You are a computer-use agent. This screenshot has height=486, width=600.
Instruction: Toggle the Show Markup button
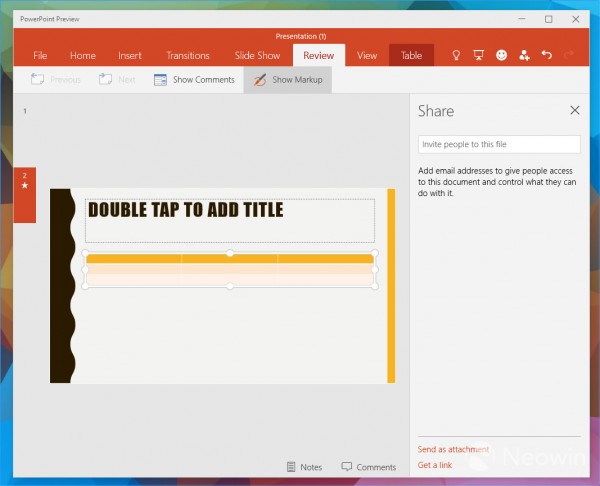287,80
